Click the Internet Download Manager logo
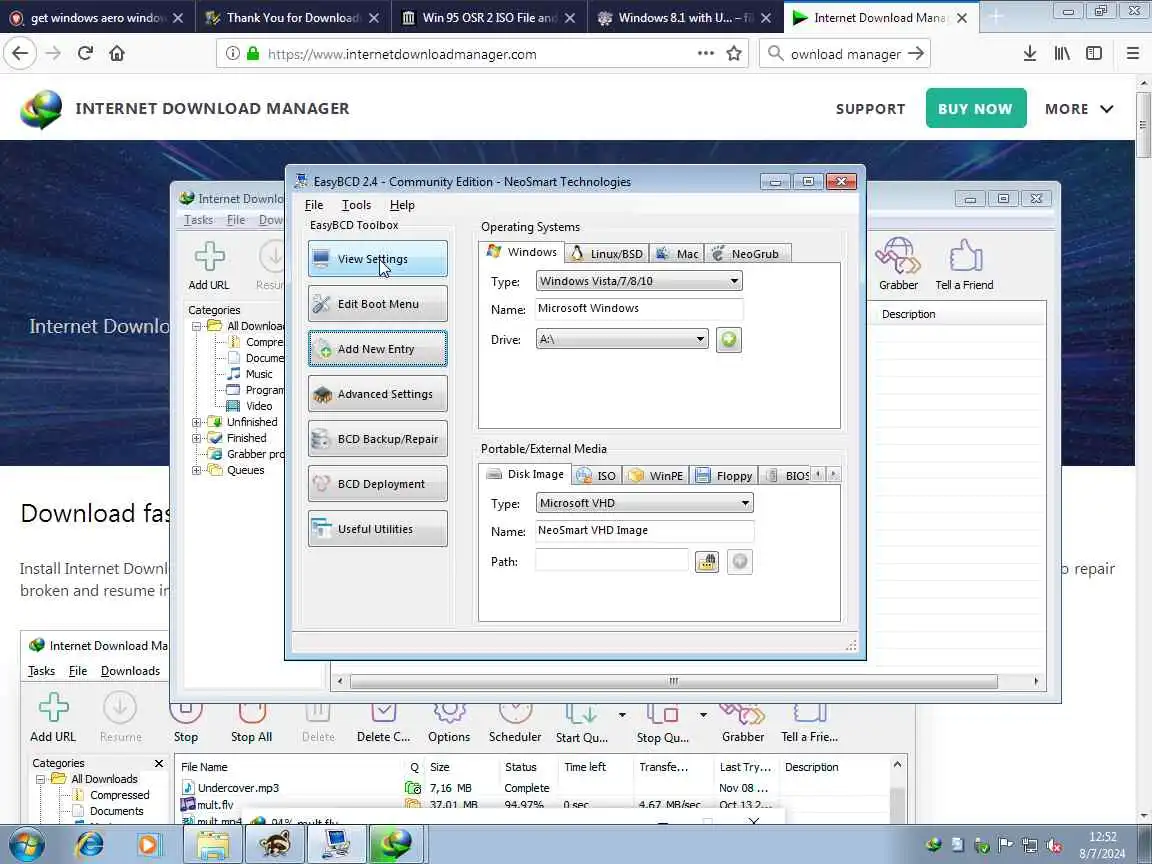The height and width of the screenshot is (864, 1152). point(42,109)
